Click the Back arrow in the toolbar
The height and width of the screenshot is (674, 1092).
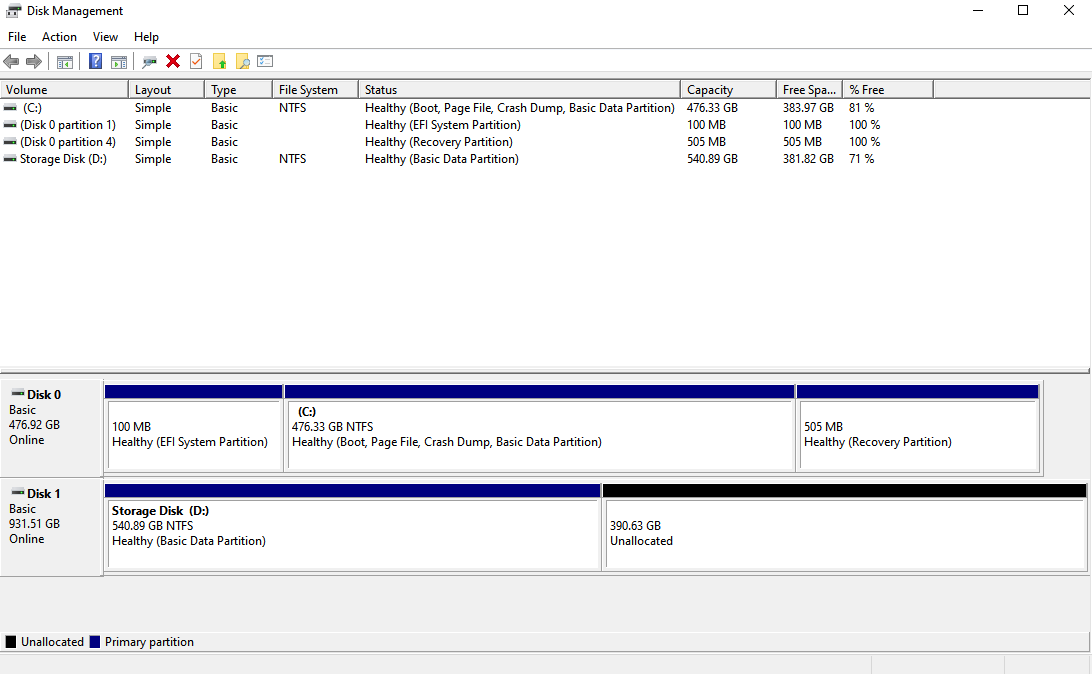coord(11,61)
